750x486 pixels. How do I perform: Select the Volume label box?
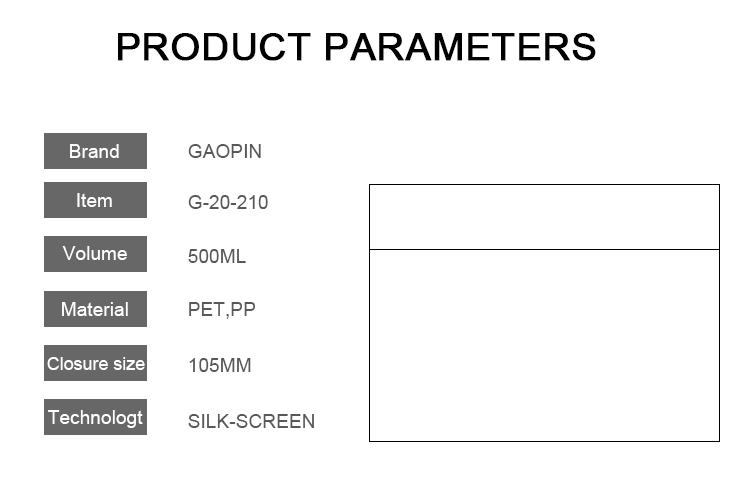(95, 254)
